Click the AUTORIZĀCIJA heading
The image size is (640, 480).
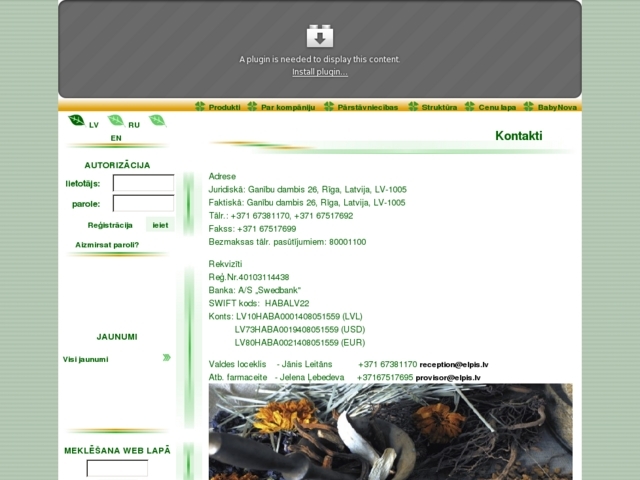tap(117, 165)
